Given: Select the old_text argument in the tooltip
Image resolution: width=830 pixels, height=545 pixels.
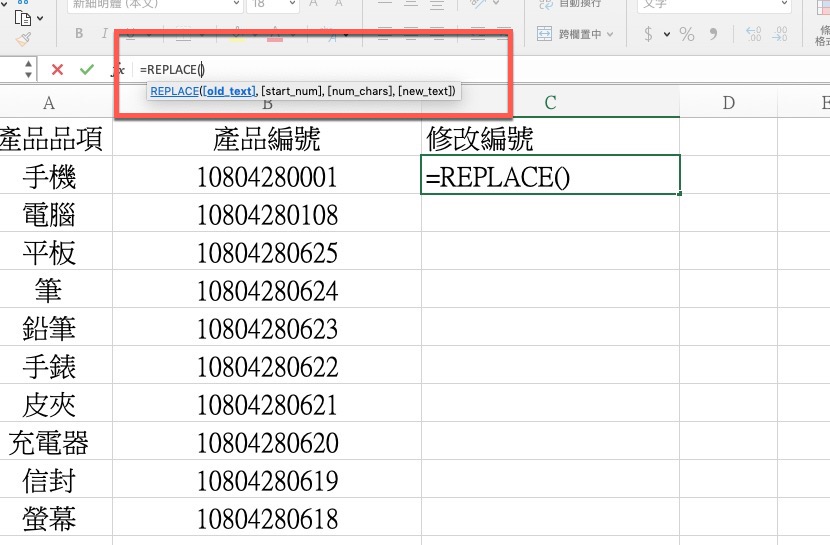Looking at the screenshot, I should coord(229,91).
